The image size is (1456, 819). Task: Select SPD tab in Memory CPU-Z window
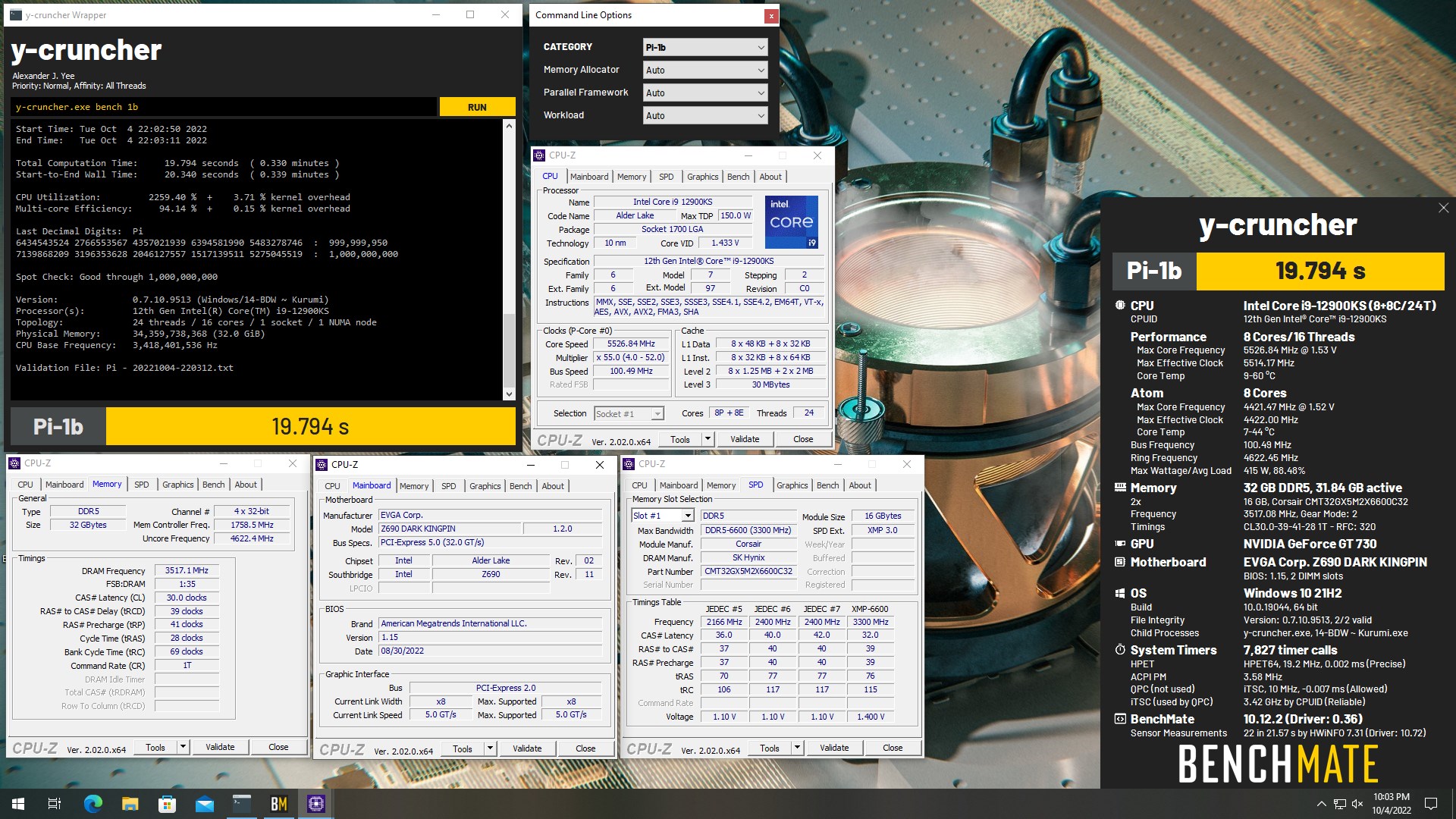point(142,485)
